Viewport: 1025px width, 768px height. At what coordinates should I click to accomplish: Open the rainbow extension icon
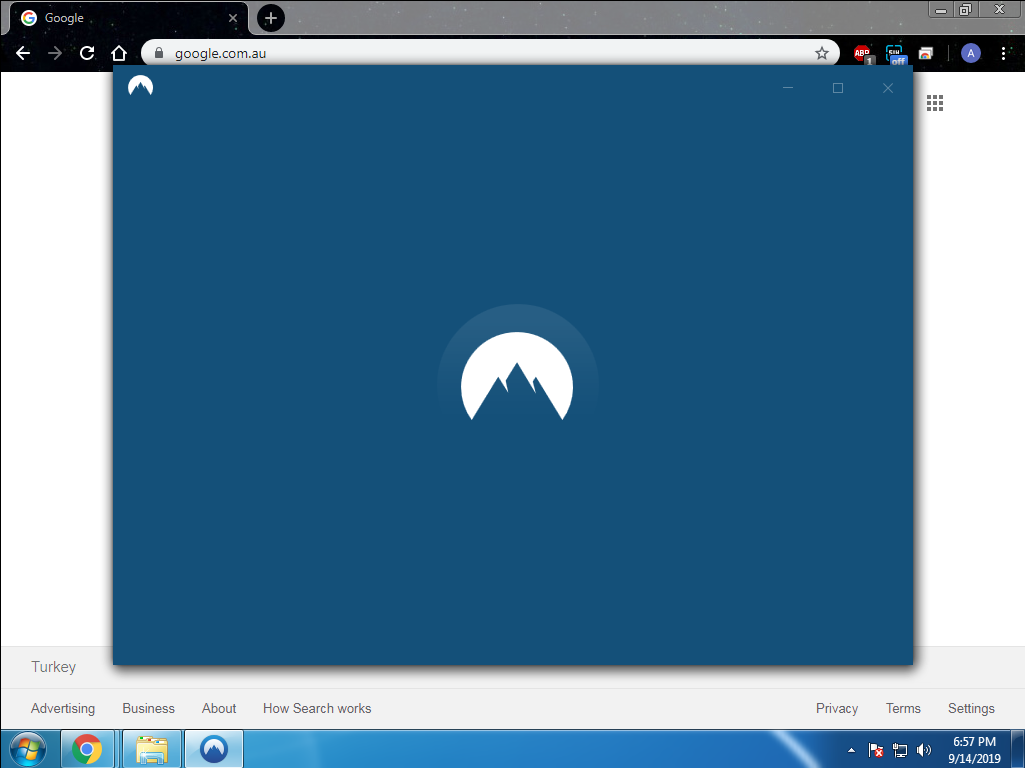click(x=926, y=54)
